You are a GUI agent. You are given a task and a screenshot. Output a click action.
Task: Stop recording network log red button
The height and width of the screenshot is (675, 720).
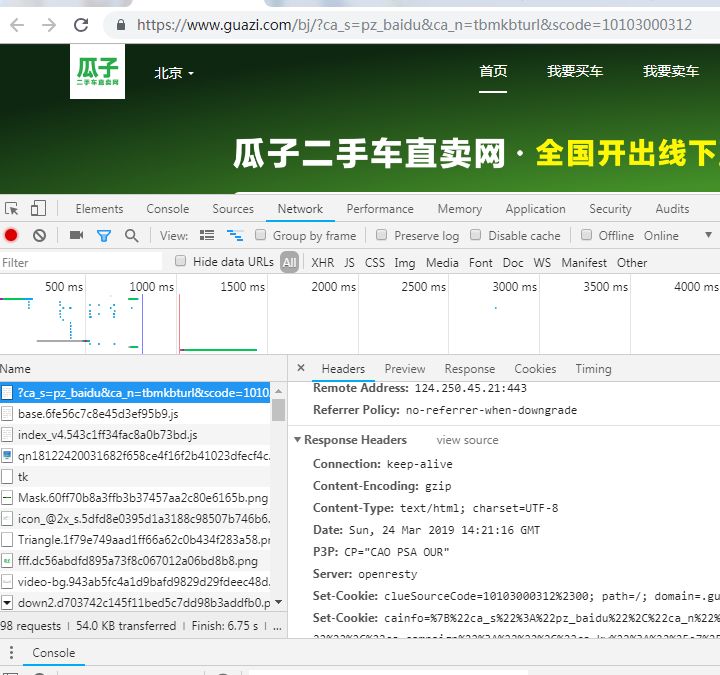click(x=11, y=236)
